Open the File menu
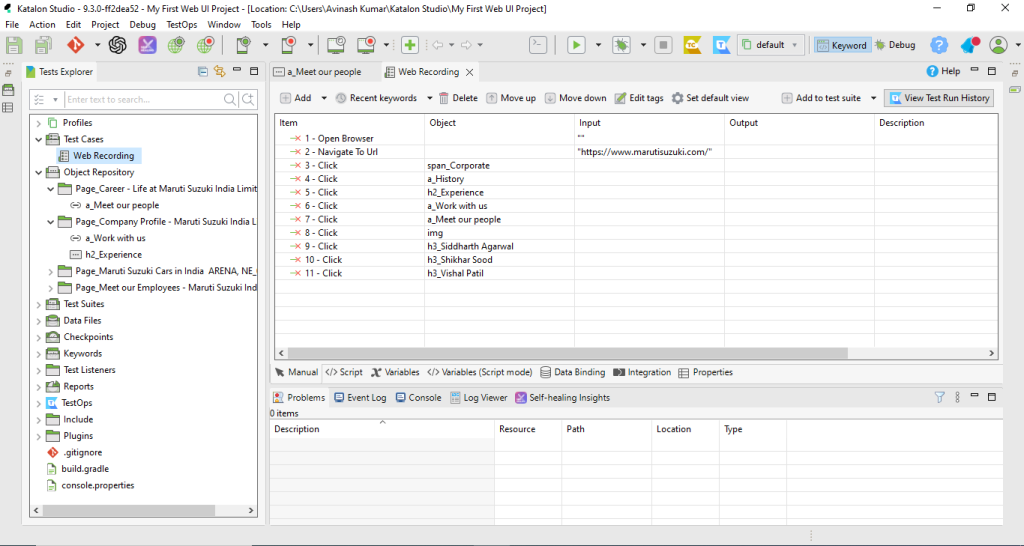The width and height of the screenshot is (1024, 546). 12,25
